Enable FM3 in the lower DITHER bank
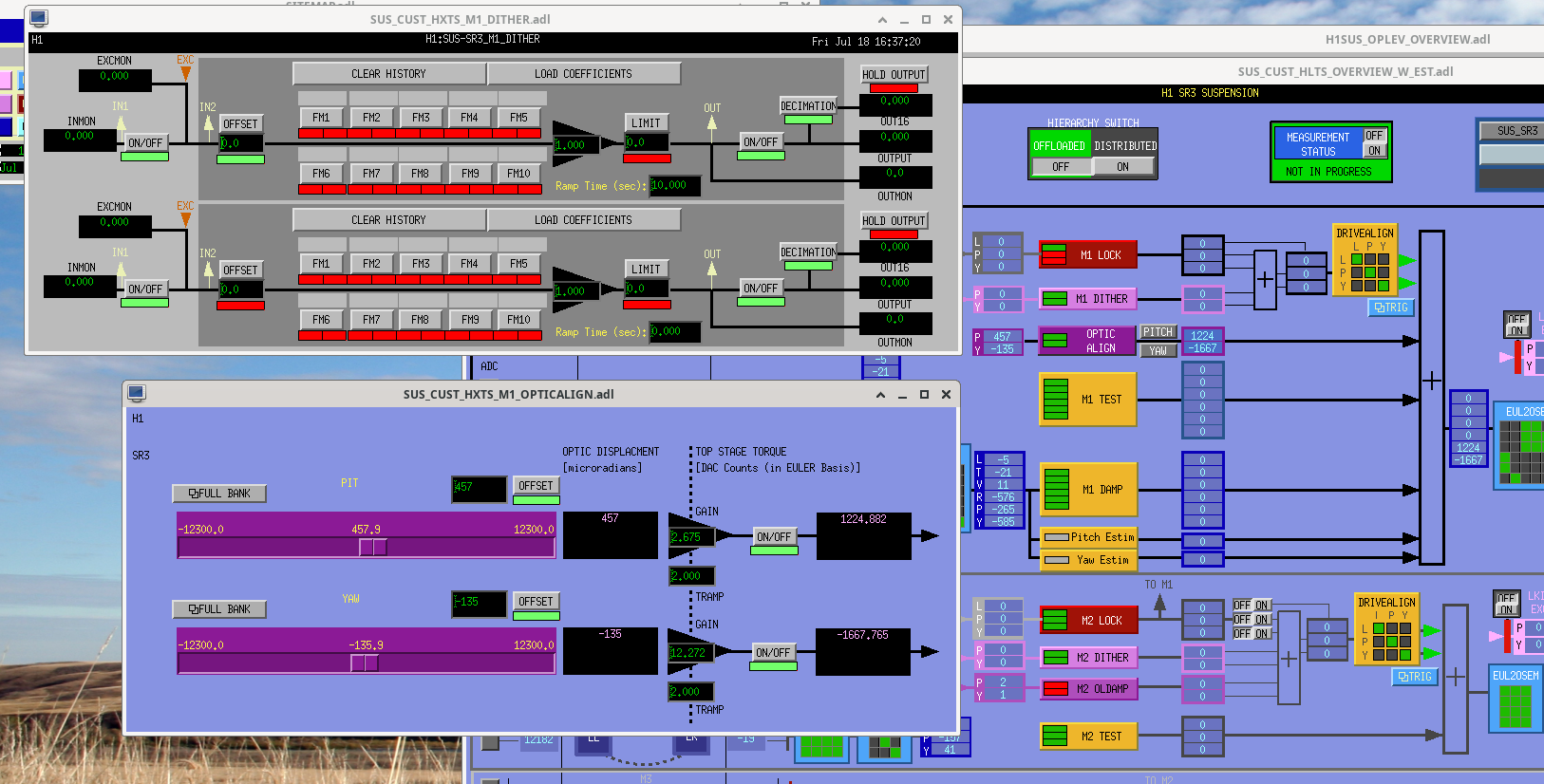 tap(421, 264)
